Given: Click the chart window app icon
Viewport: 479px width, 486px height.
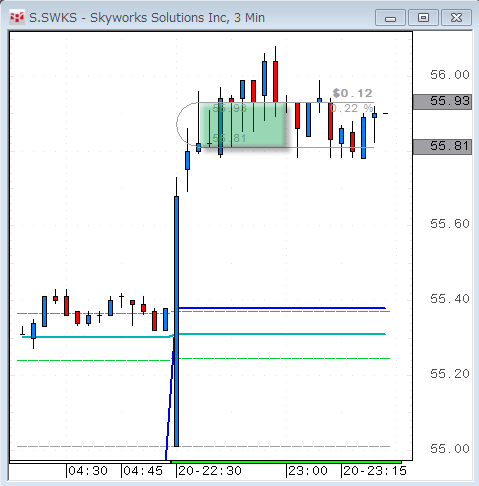Looking at the screenshot, I should click(17, 17).
